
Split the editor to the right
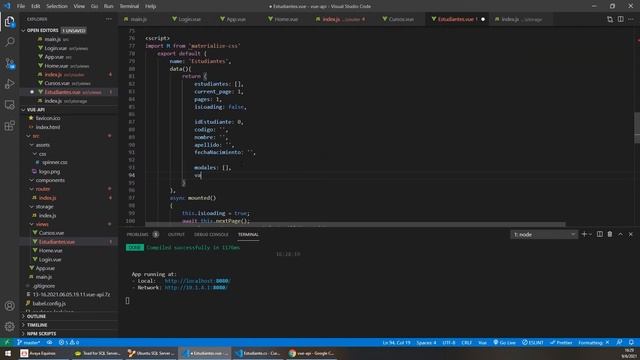(620, 19)
